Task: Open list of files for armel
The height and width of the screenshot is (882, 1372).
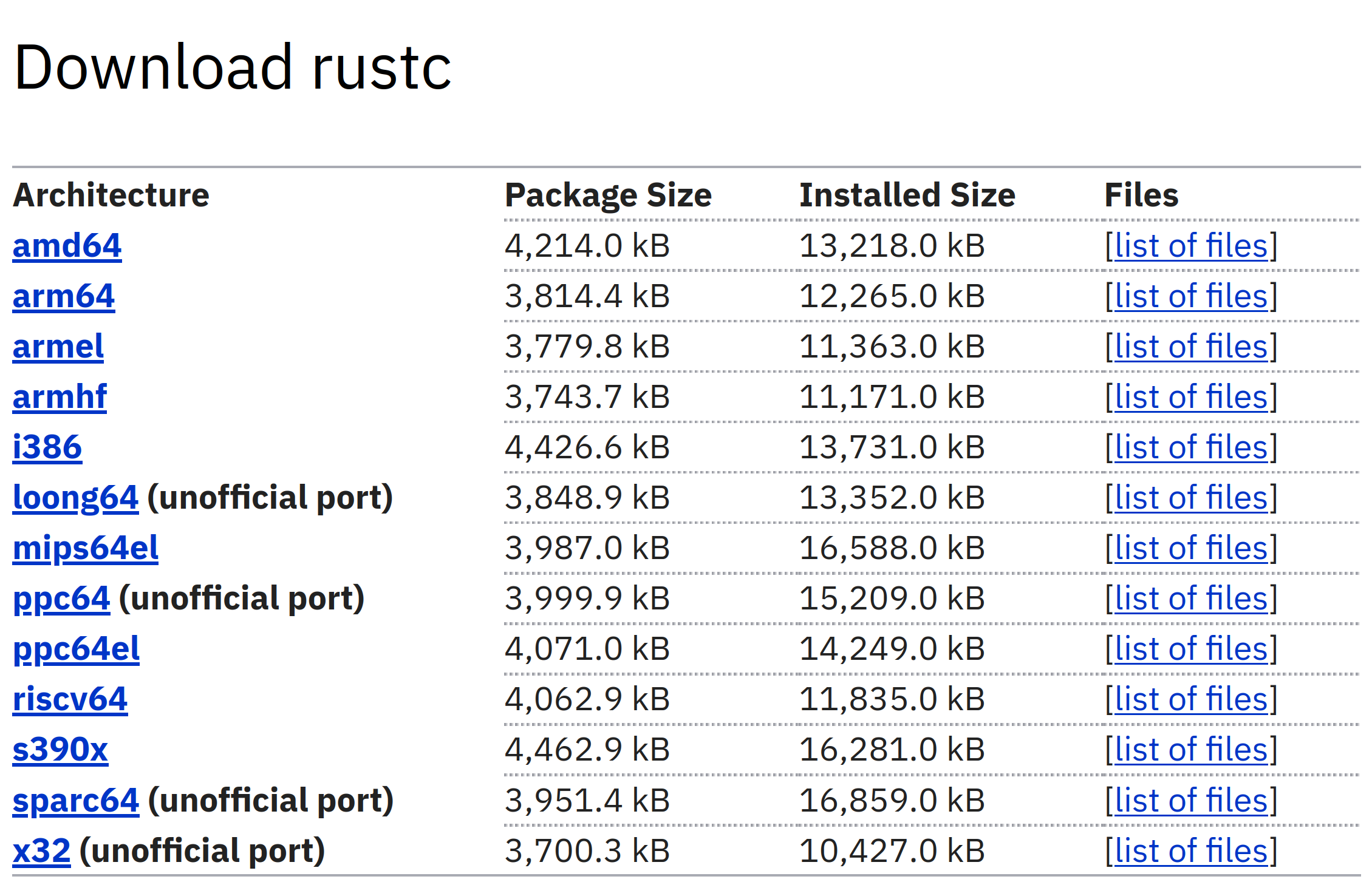Action: click(x=1191, y=347)
